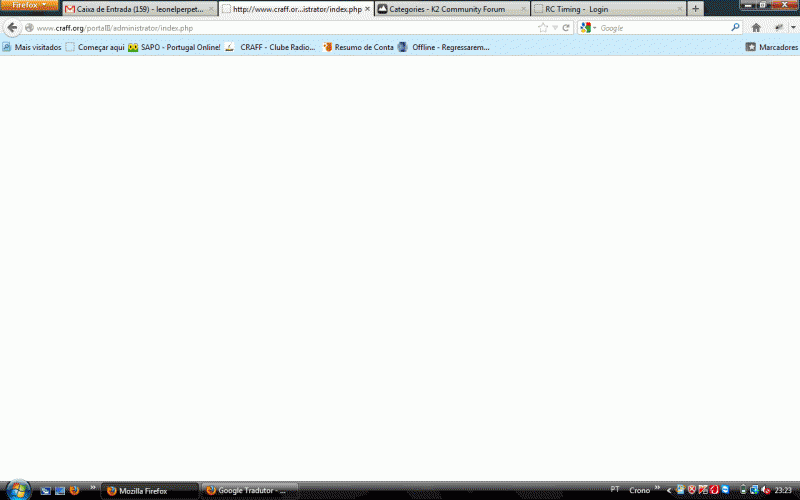This screenshot has height=500, width=800.
Task: Click the add-on icon next to Home
Action: tap(779, 28)
